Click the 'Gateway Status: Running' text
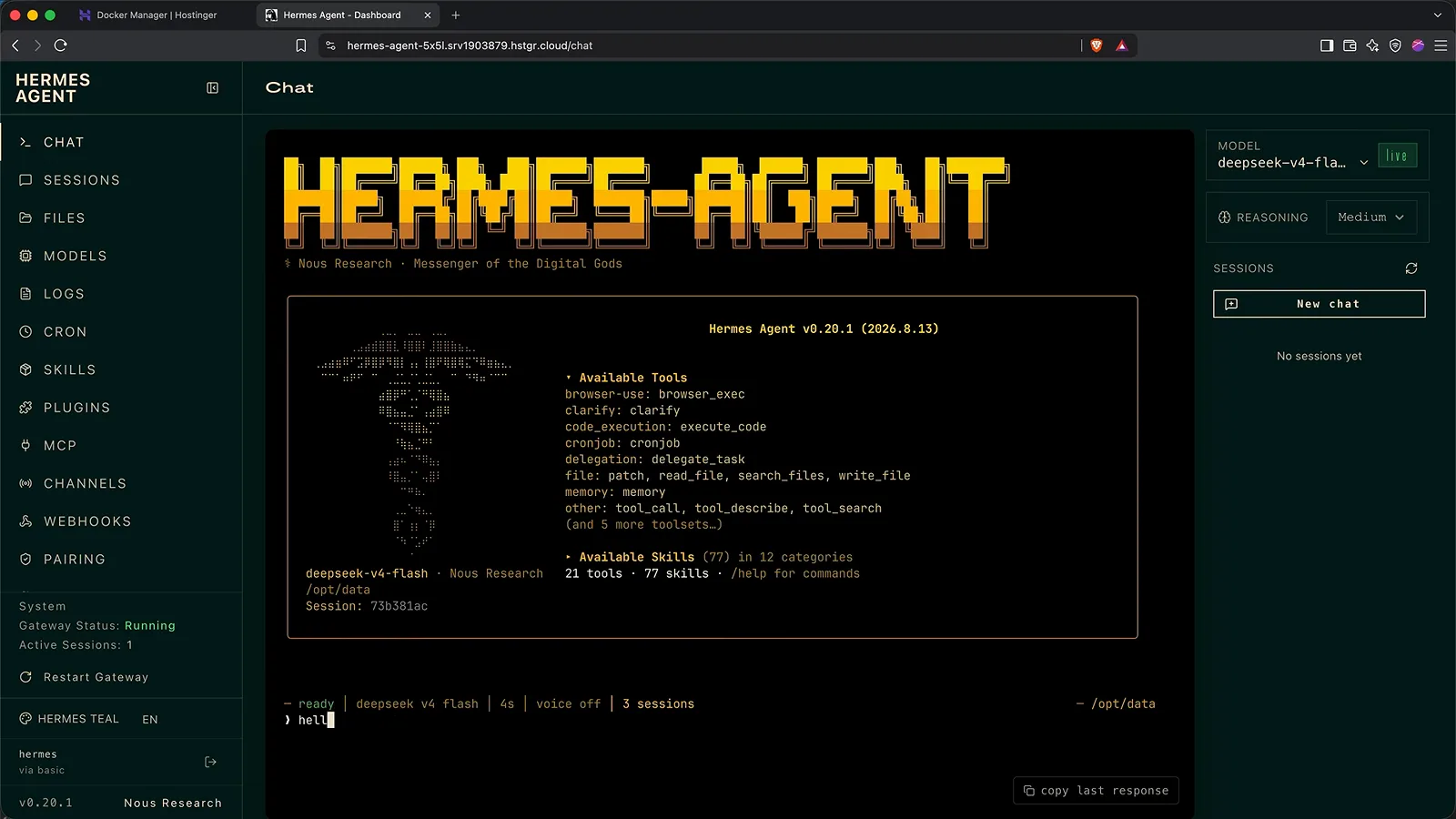The image size is (1456, 819). [x=97, y=626]
